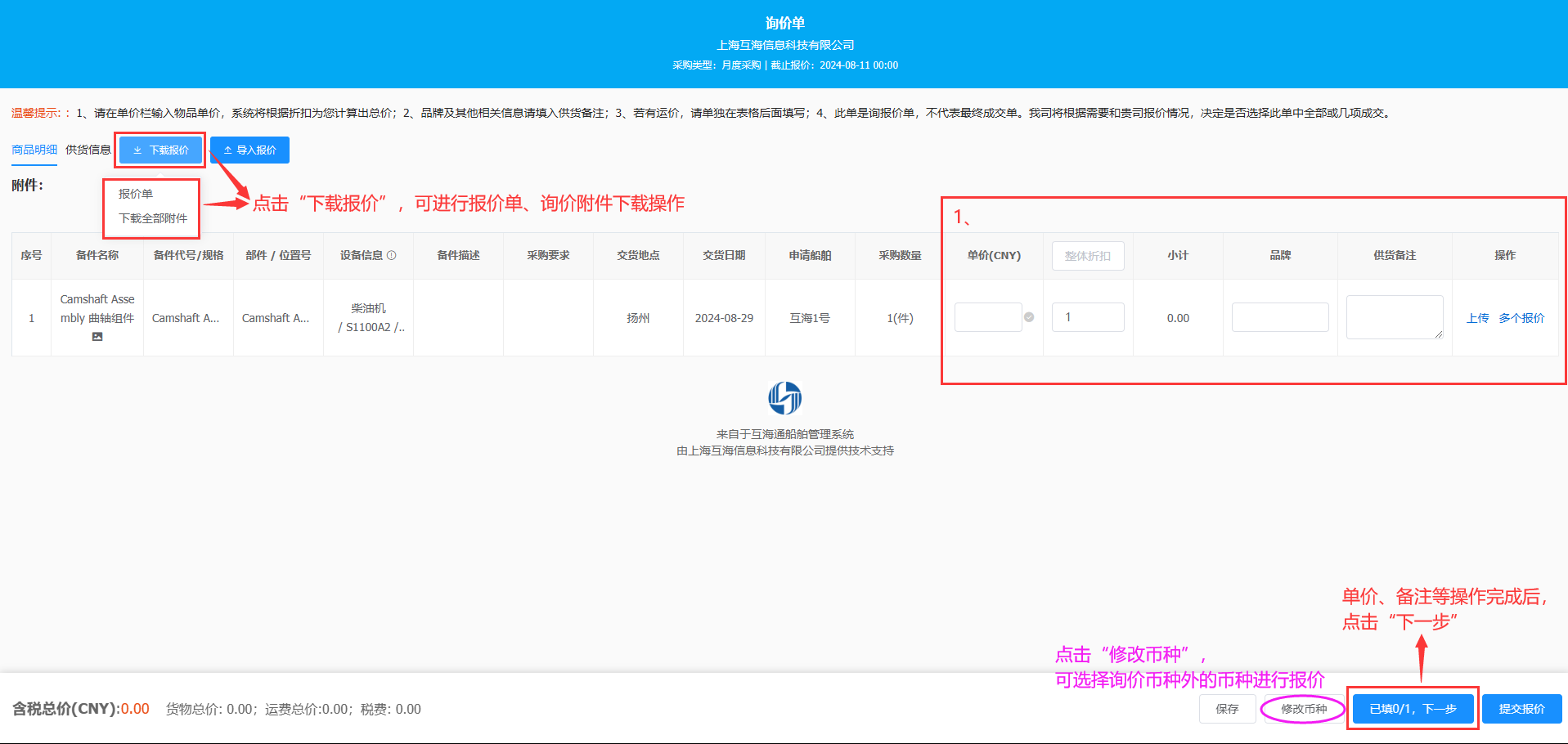Click the 0.00 subtotal cell

click(1178, 318)
